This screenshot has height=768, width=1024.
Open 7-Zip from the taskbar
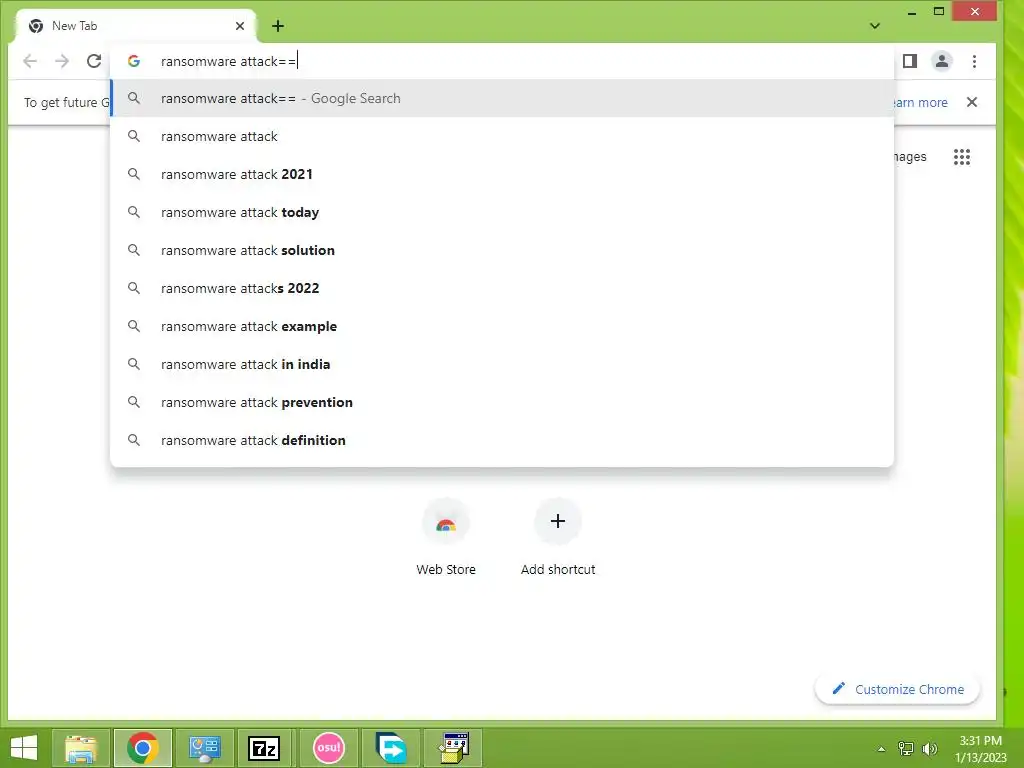264,748
